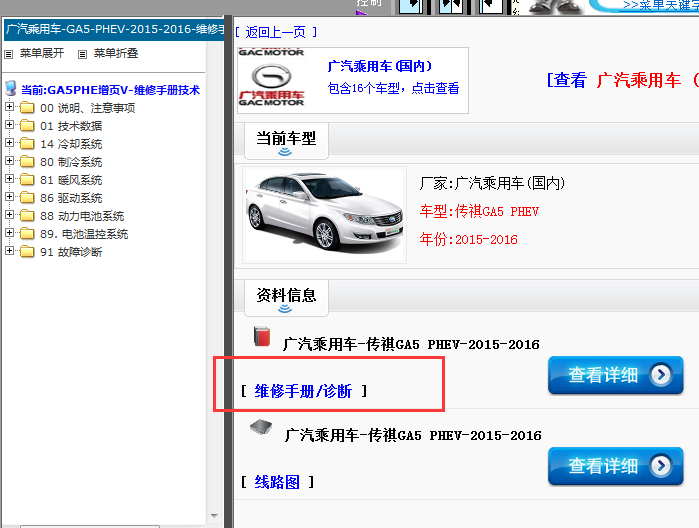
Task: Click the 车型:传祺GA5 PHEV text
Action: tap(479, 211)
